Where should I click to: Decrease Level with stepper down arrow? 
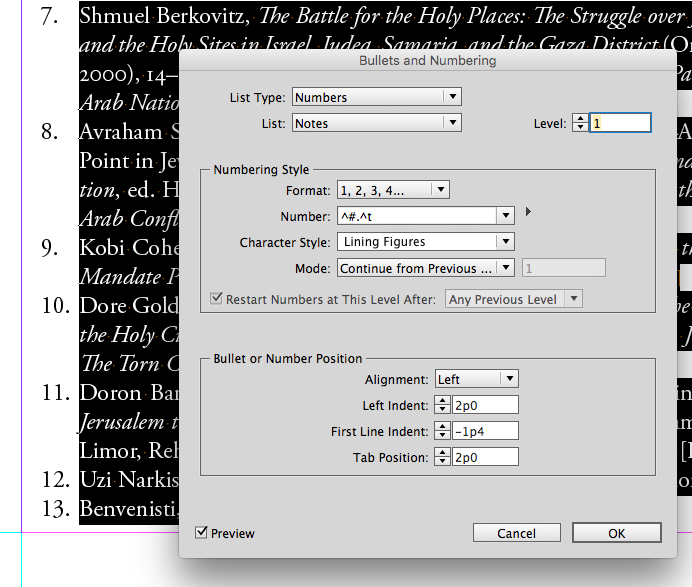point(580,127)
